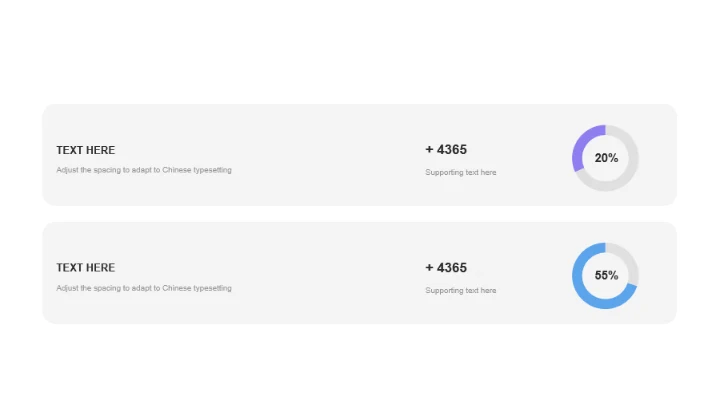720x404 pixels.
Task: Click the bottom card's Chinese typesetting subtitle
Action: point(144,288)
